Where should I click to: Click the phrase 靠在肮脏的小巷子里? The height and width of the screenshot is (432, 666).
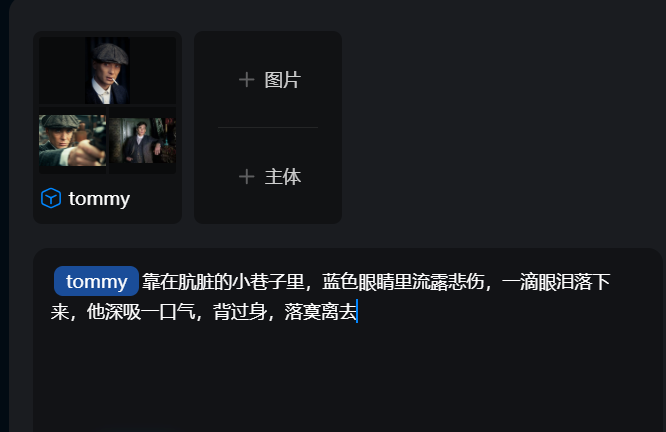[x=223, y=282]
